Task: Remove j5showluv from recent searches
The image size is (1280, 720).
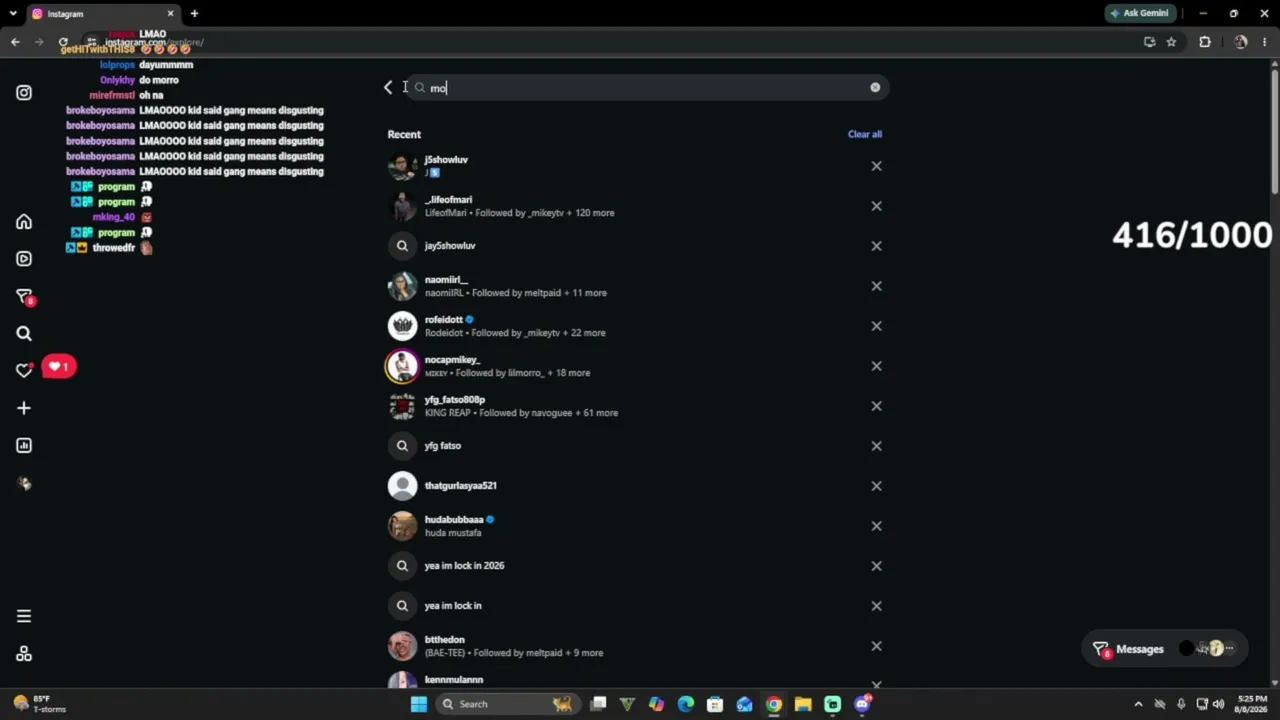Action: pos(877,166)
